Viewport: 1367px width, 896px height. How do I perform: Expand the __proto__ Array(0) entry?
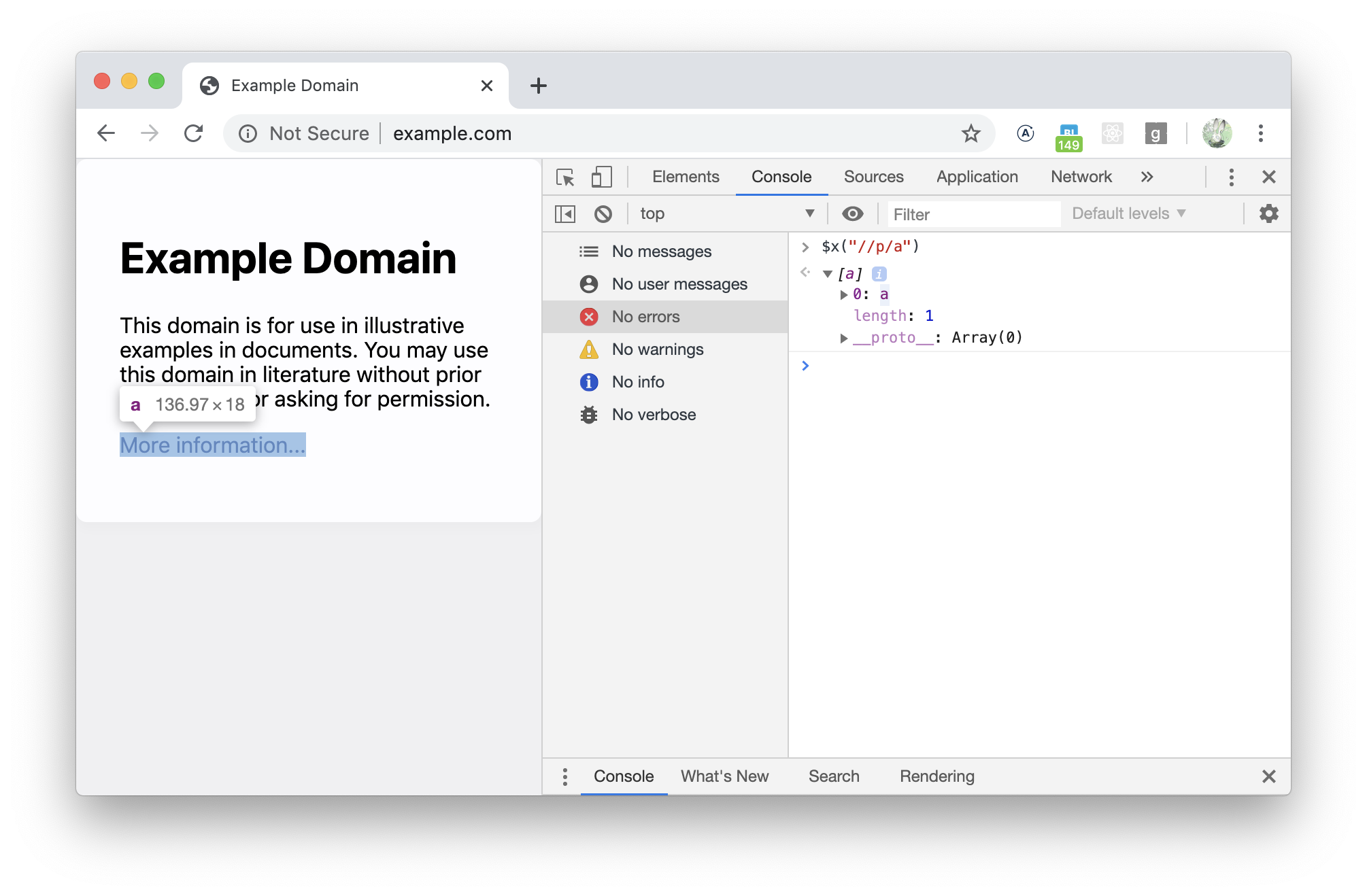pos(844,338)
